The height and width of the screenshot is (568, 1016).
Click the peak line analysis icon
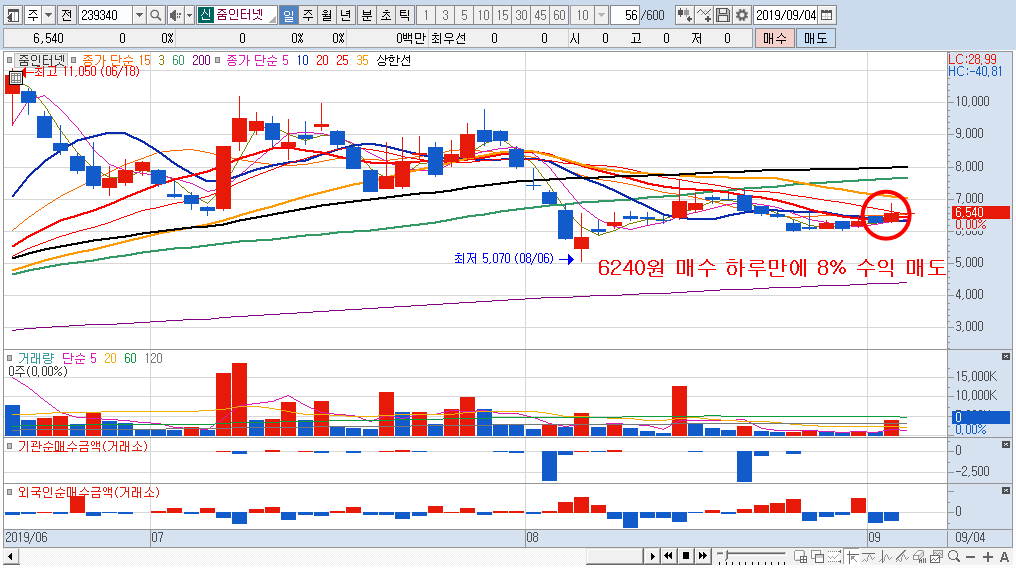[886, 556]
